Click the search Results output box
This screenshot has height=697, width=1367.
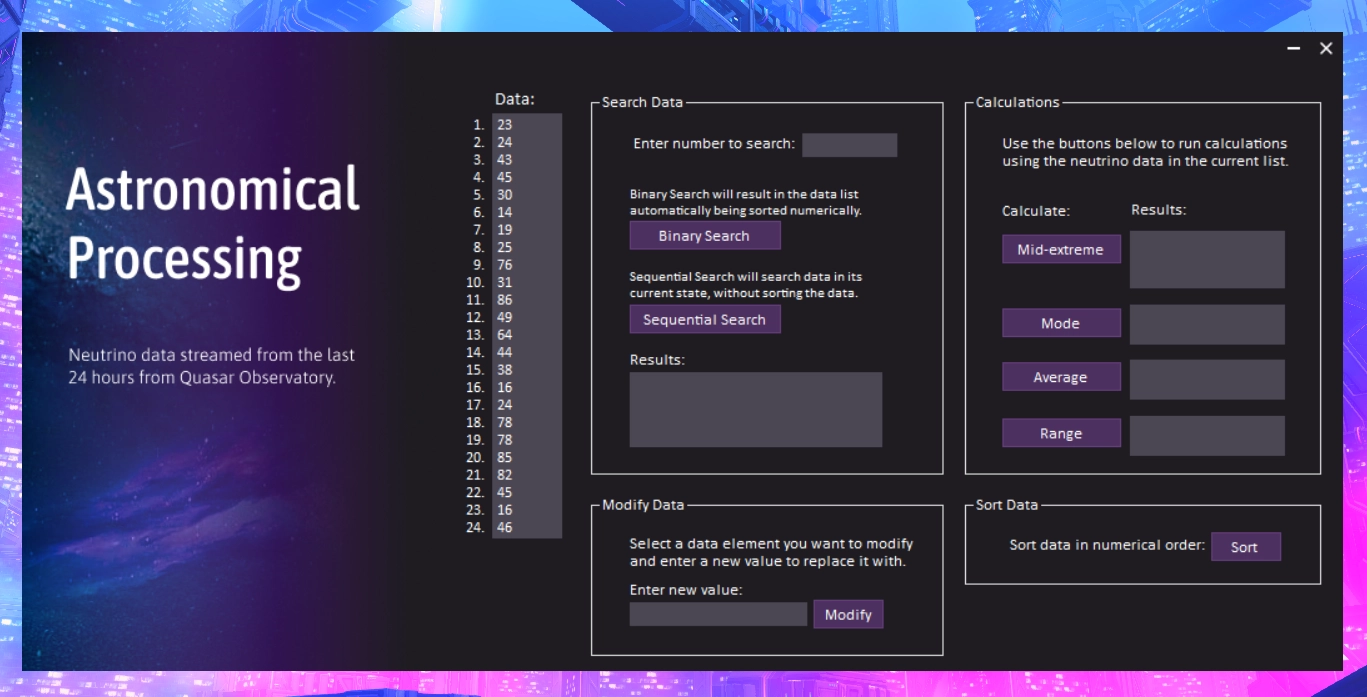click(x=755, y=410)
